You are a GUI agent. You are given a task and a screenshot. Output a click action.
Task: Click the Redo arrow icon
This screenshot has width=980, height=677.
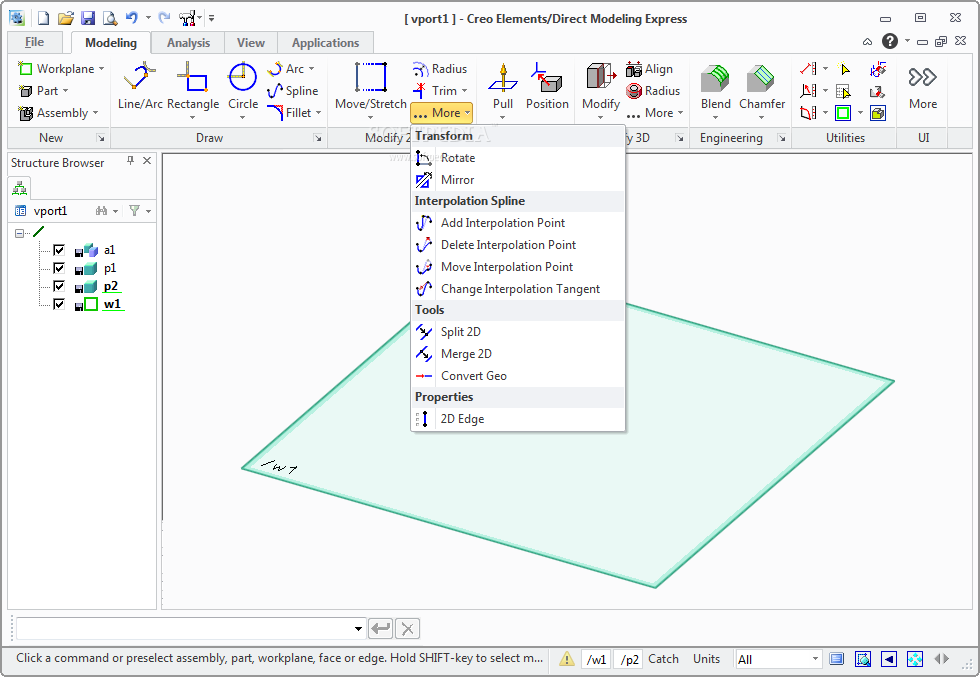pyautogui.click(x=164, y=18)
